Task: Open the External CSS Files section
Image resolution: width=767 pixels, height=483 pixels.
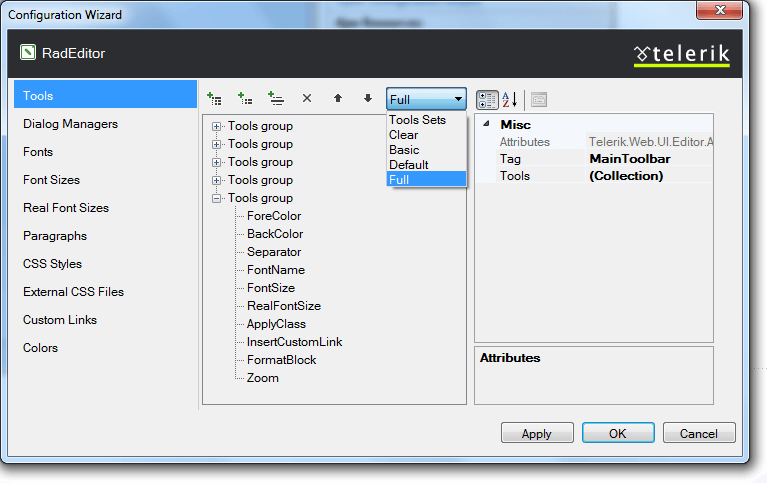Action: (x=73, y=292)
